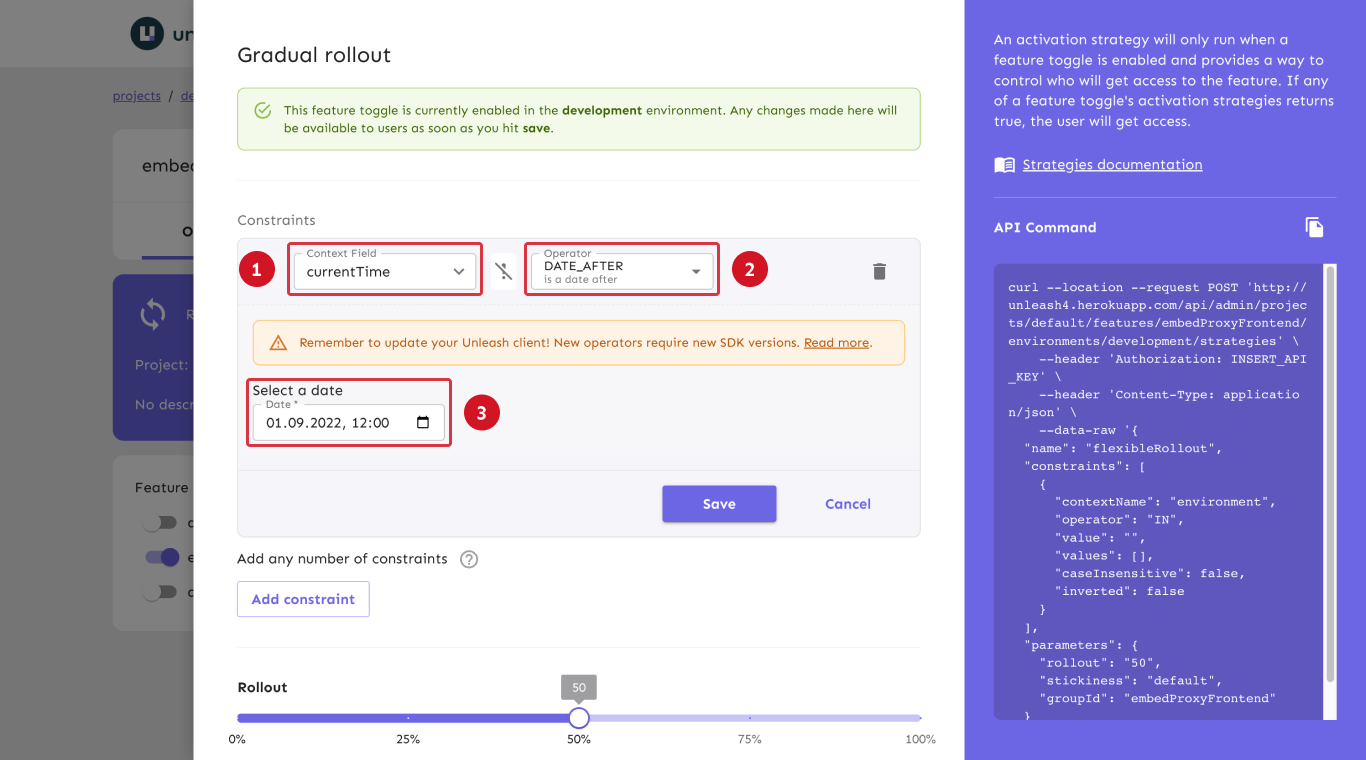Click the help question mark icon near constraints

469,559
